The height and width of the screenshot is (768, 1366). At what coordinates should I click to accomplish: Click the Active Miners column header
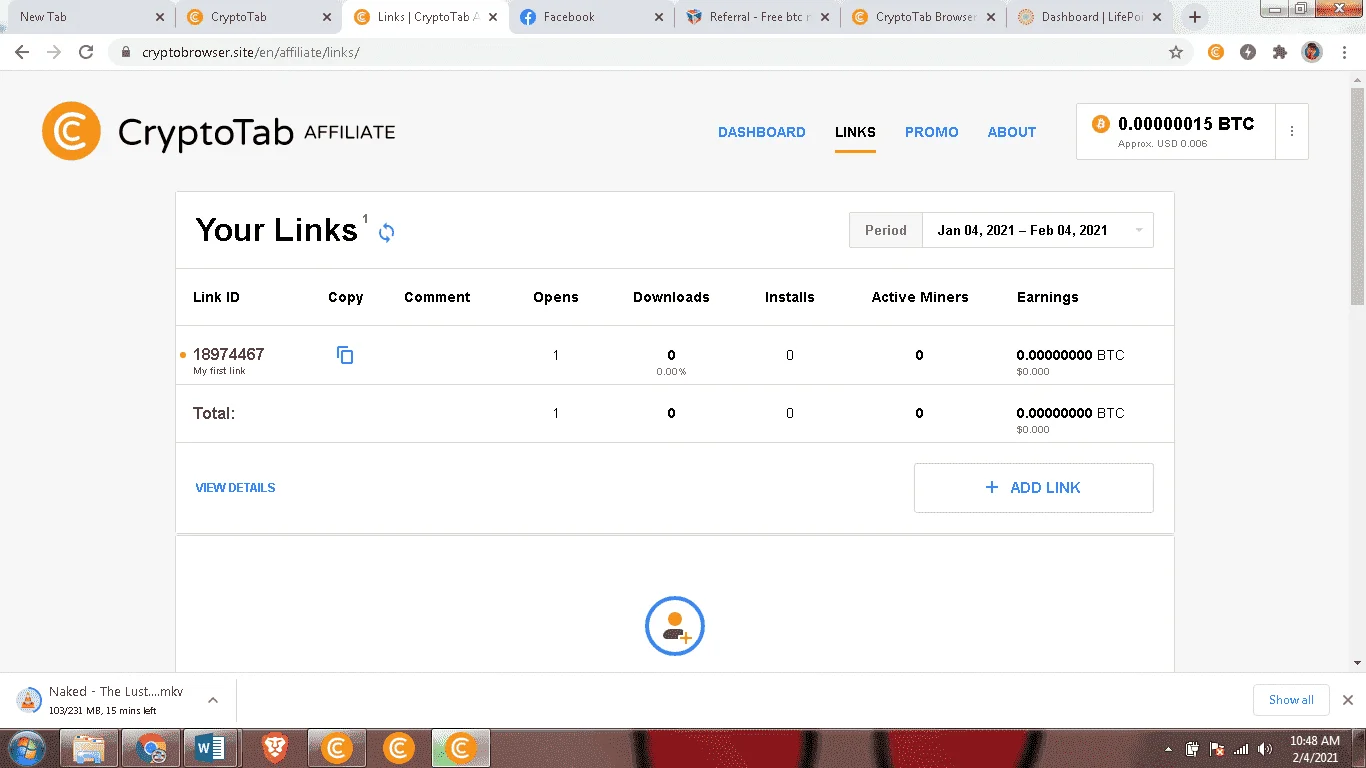[x=920, y=297]
